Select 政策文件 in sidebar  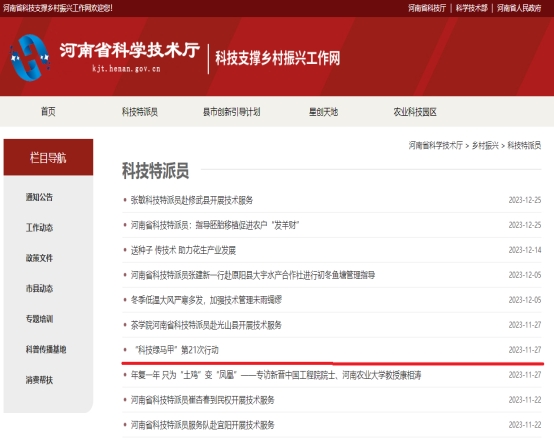pyautogui.click(x=39, y=258)
